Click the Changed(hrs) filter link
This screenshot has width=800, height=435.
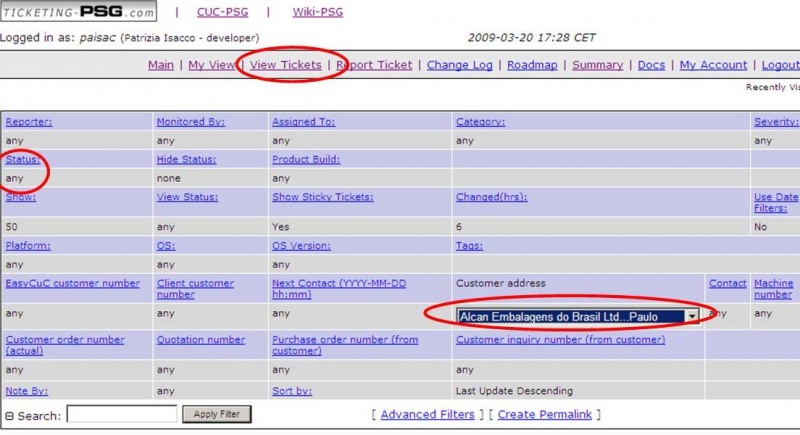pyautogui.click(x=492, y=197)
